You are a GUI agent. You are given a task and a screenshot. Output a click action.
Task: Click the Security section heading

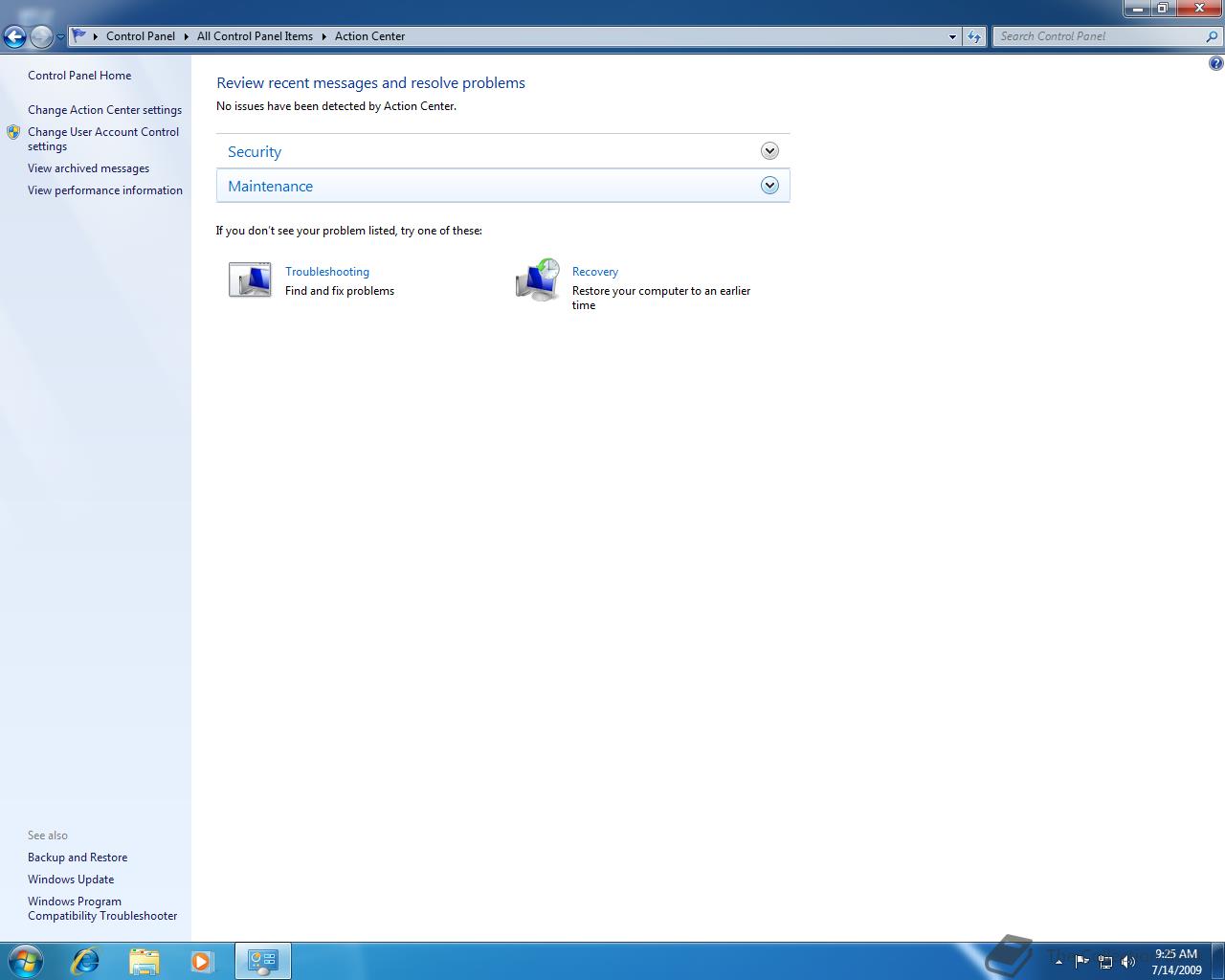255,152
